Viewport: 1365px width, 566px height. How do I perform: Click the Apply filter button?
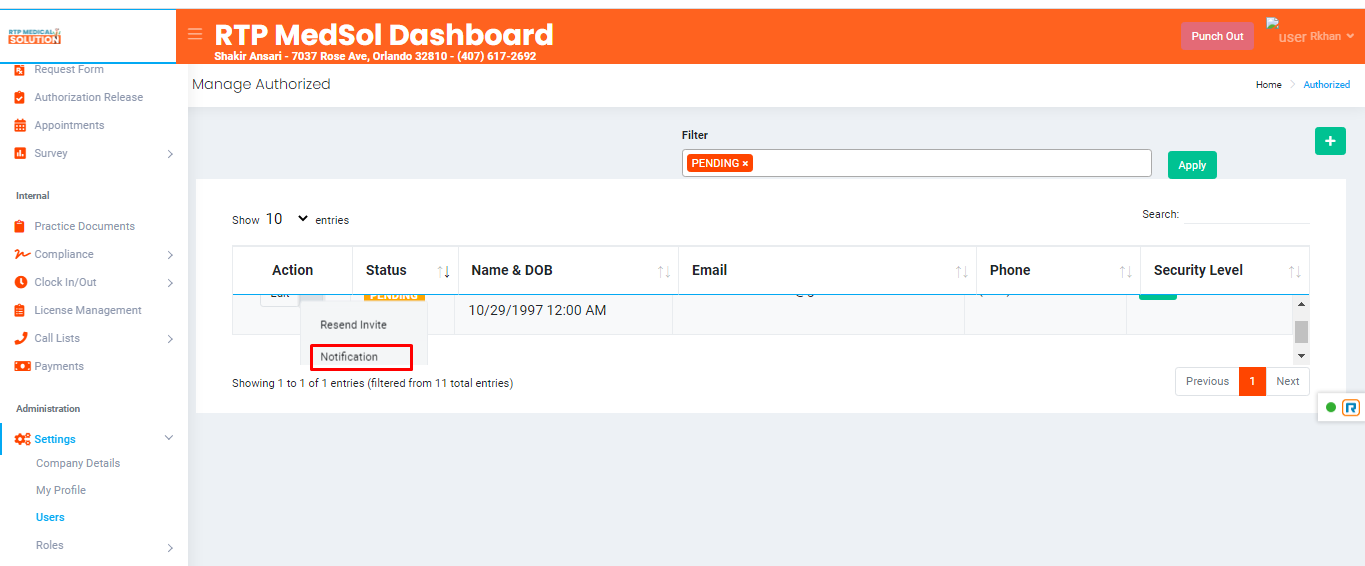[x=1192, y=165]
